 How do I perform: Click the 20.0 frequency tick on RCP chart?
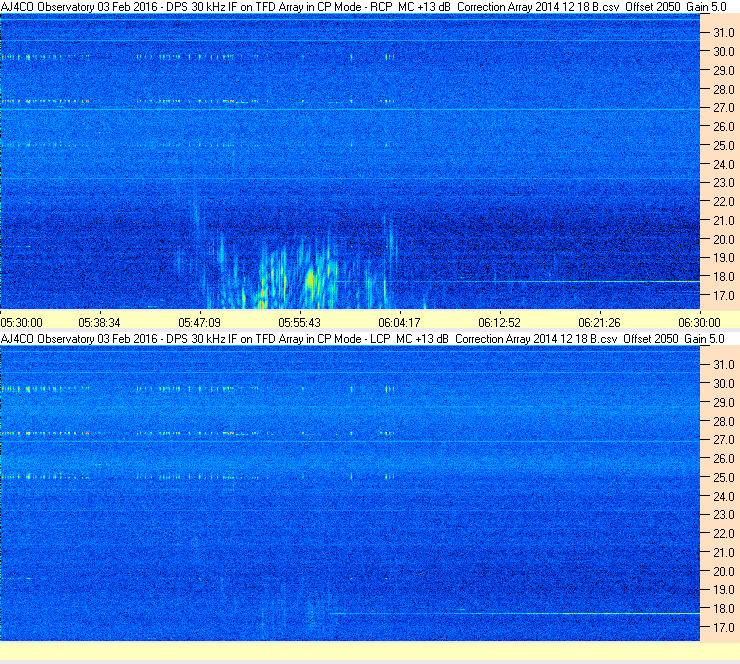pos(724,240)
